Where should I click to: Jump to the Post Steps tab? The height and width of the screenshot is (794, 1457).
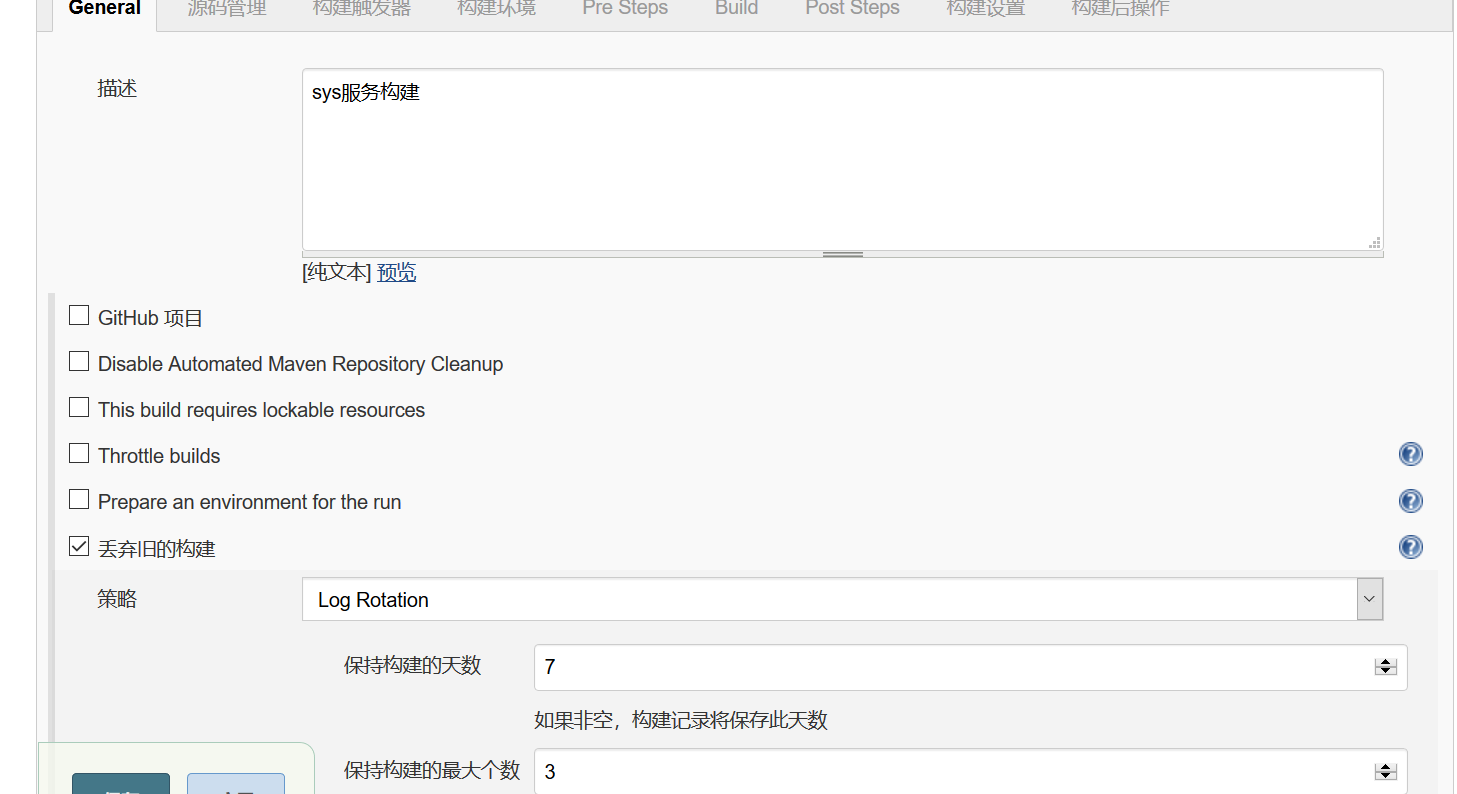[x=852, y=10]
